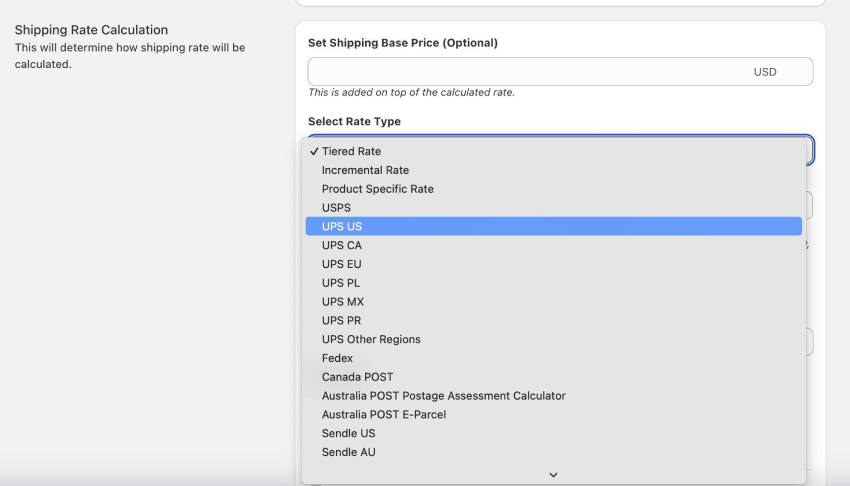Viewport: 850px width, 486px height.
Task: Choose UPS Other Regions
Action: [553, 339]
